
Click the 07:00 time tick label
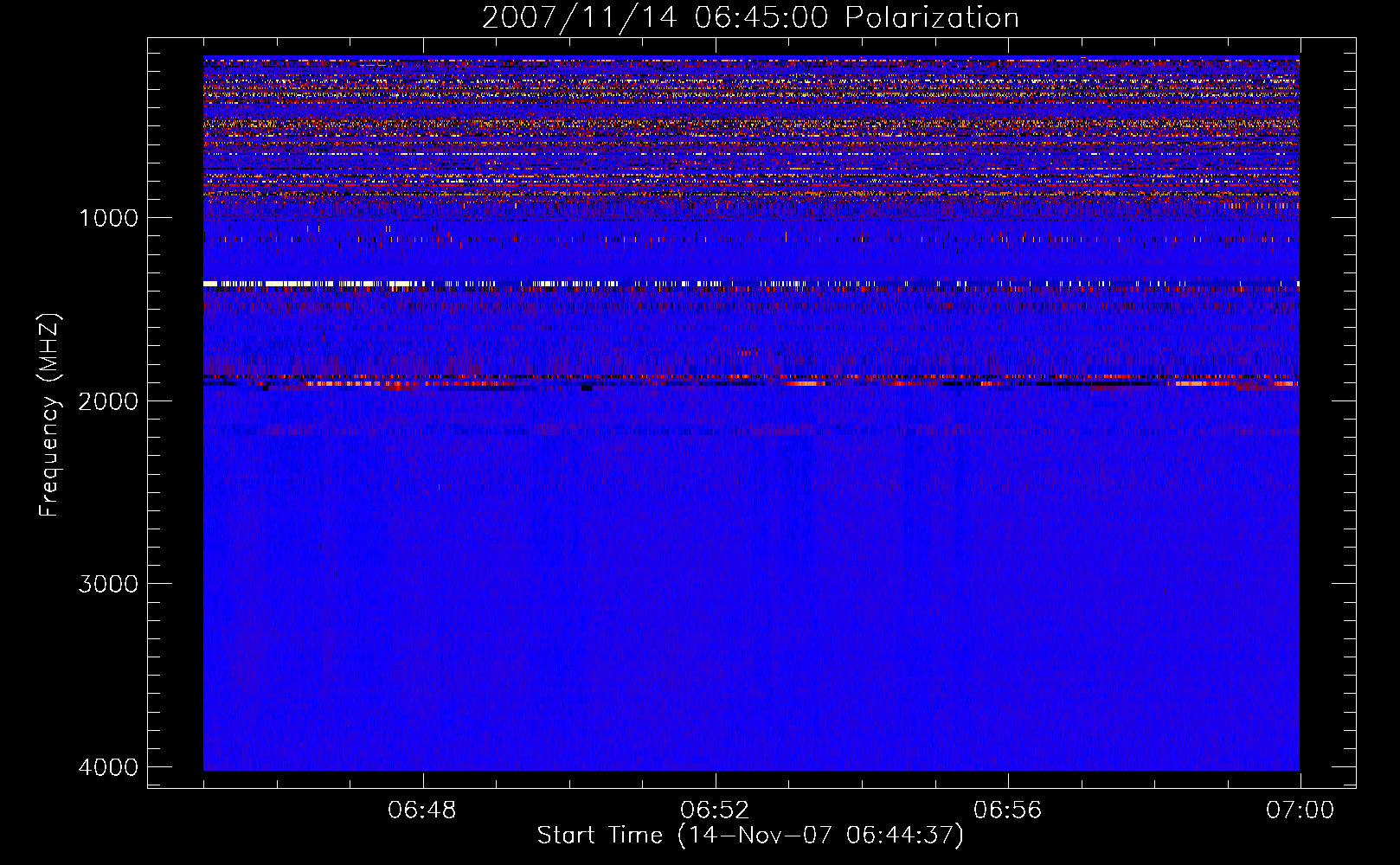coord(1300,811)
